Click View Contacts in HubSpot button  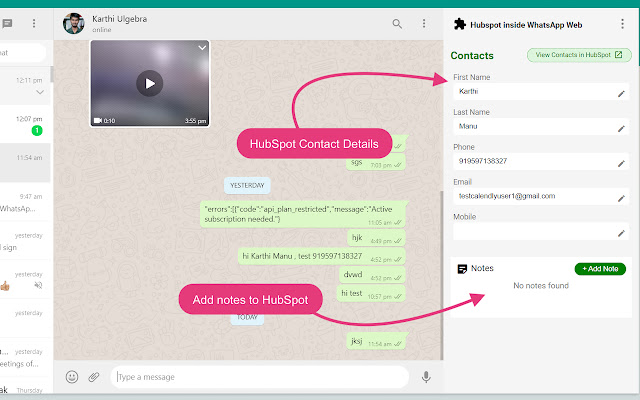click(579, 55)
